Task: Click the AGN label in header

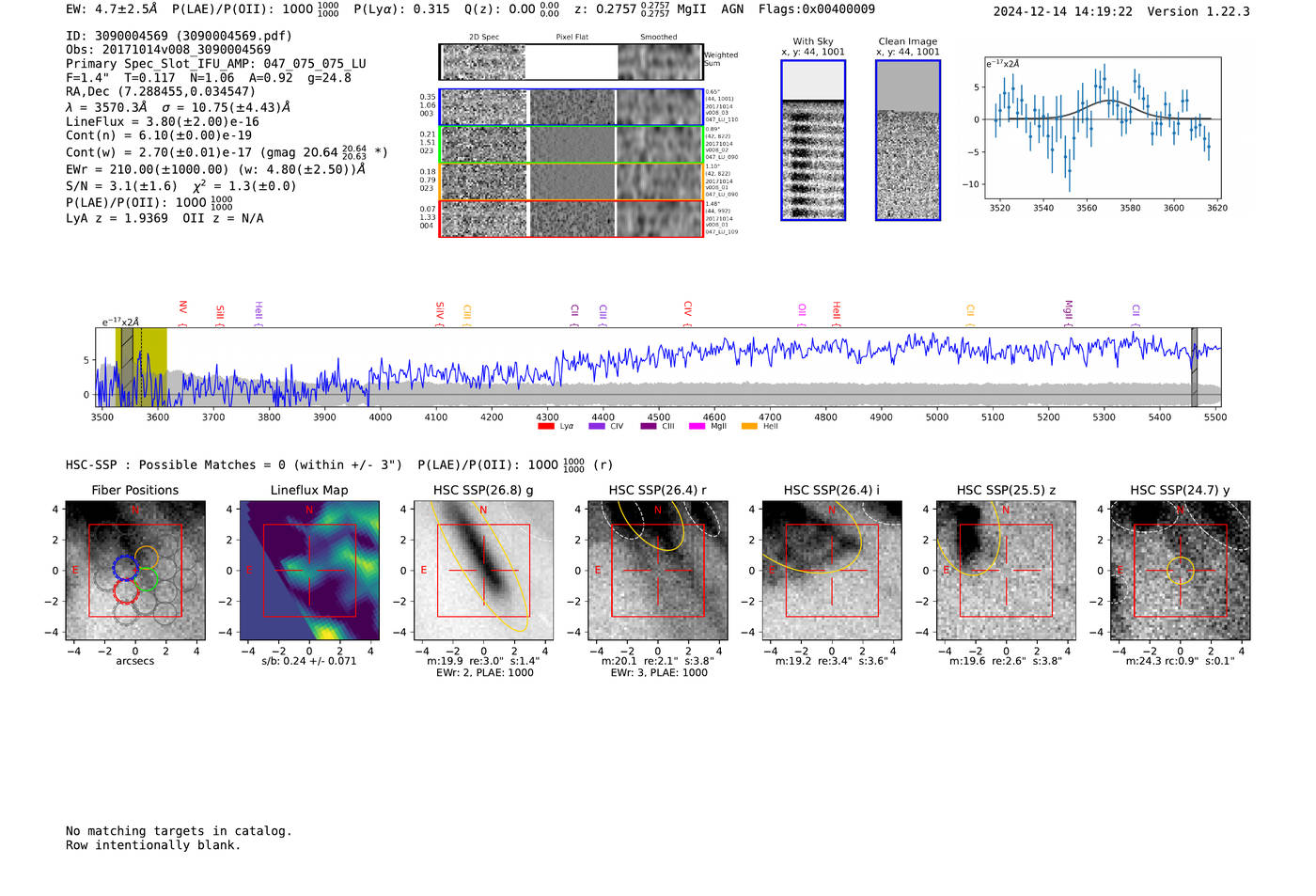Action: (732, 9)
